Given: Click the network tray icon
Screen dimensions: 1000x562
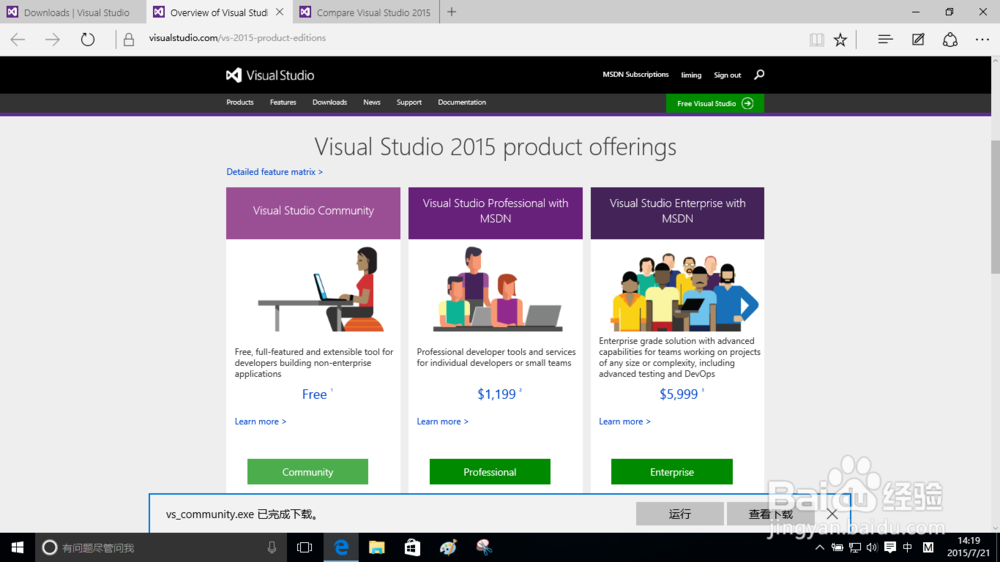Looking at the screenshot, I should tap(855, 547).
